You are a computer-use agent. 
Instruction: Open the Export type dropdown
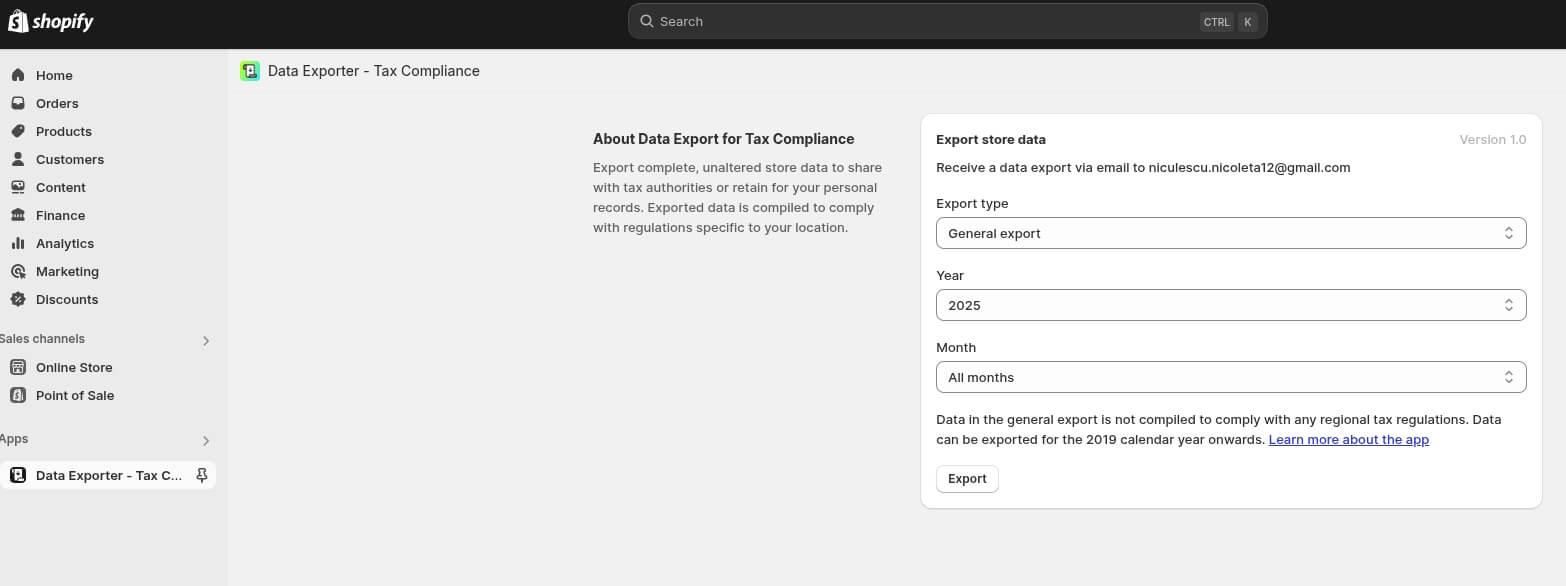(1230, 233)
